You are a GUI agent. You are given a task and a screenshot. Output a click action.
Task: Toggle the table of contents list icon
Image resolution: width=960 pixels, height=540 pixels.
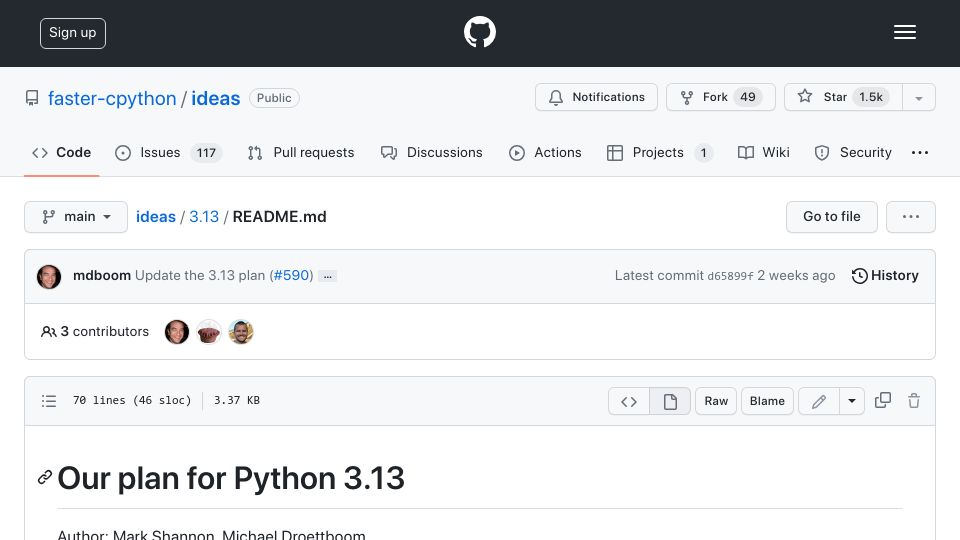(49, 401)
